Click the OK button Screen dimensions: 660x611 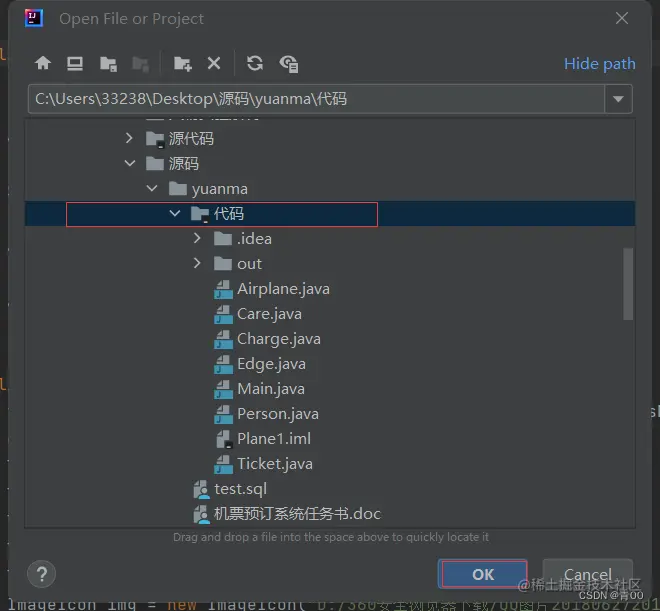click(482, 574)
